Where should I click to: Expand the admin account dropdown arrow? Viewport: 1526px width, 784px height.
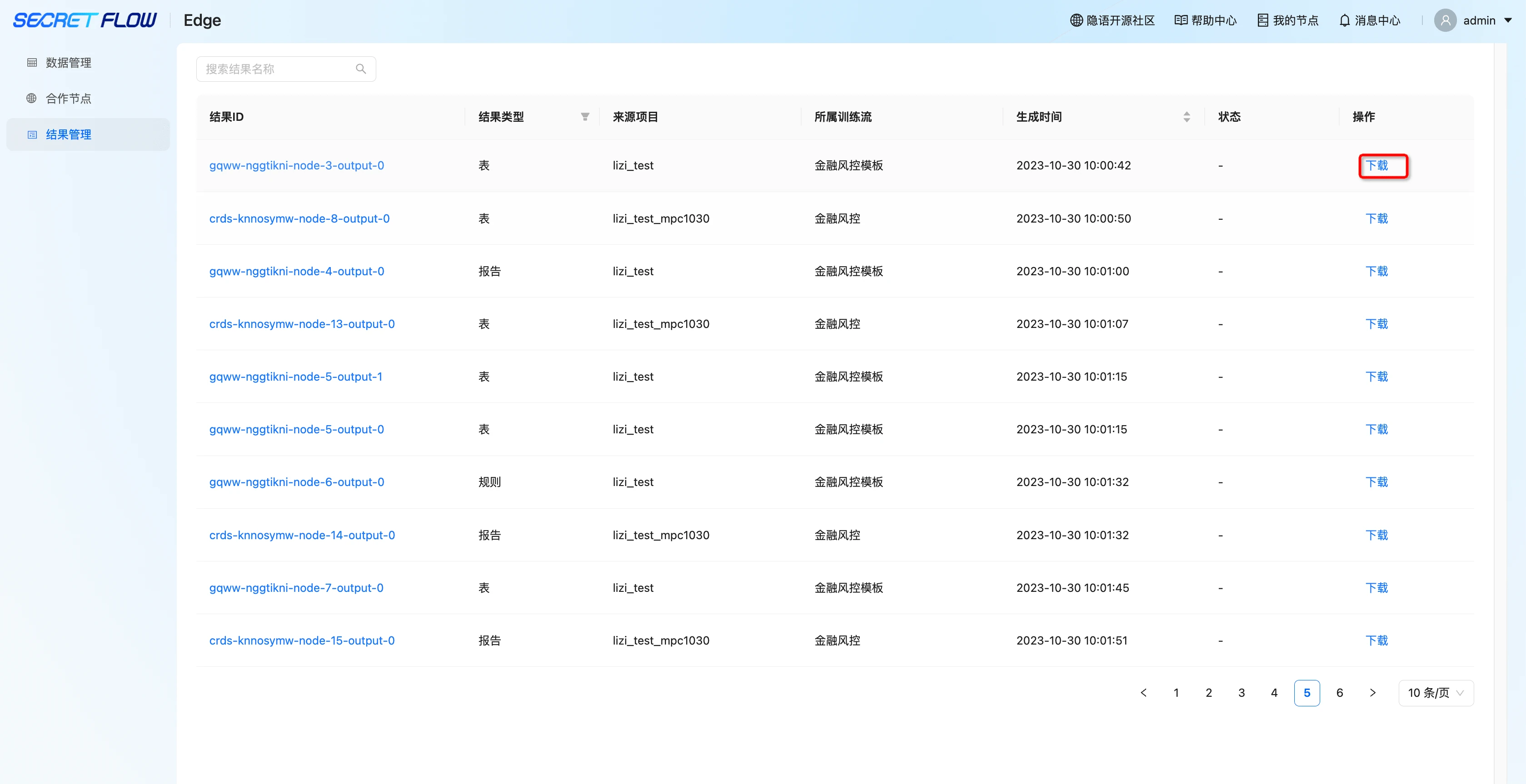[x=1508, y=20]
